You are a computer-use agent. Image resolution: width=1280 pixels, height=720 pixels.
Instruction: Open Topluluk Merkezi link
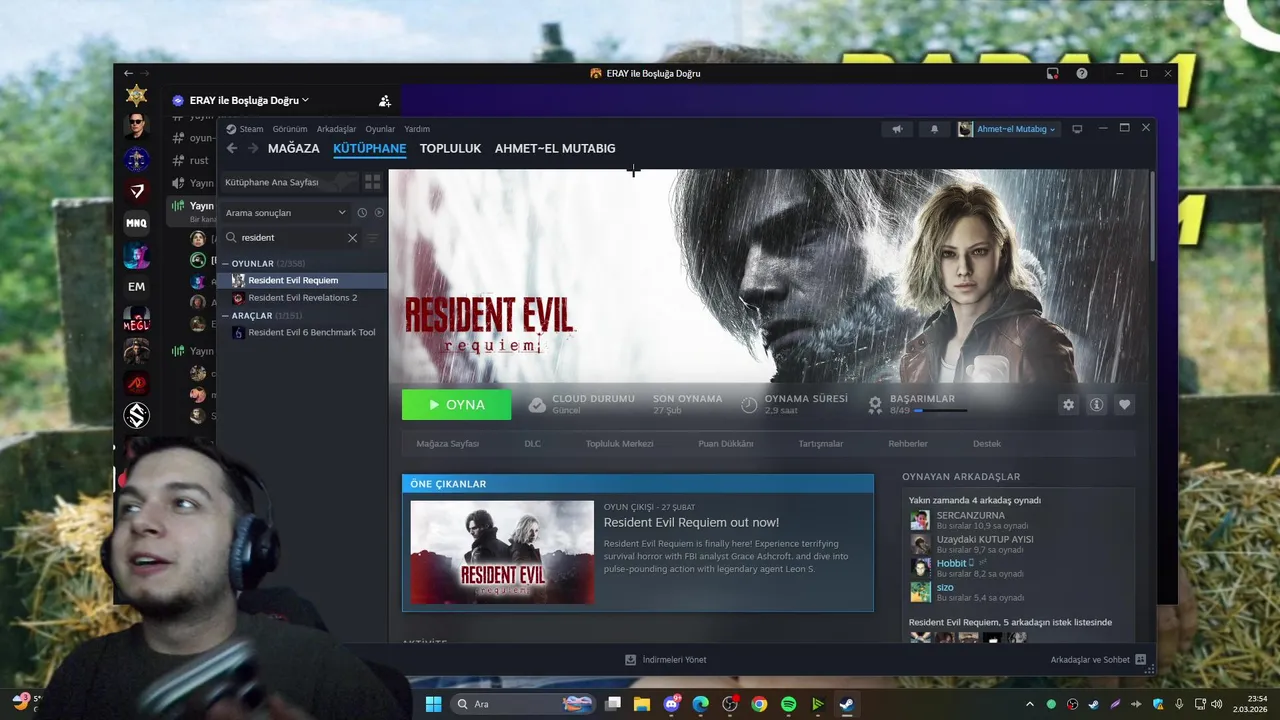tap(619, 444)
